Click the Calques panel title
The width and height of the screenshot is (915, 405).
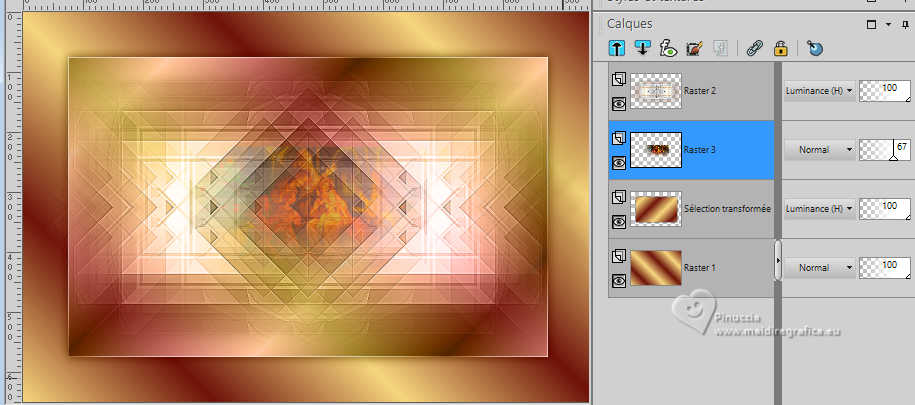pos(630,25)
